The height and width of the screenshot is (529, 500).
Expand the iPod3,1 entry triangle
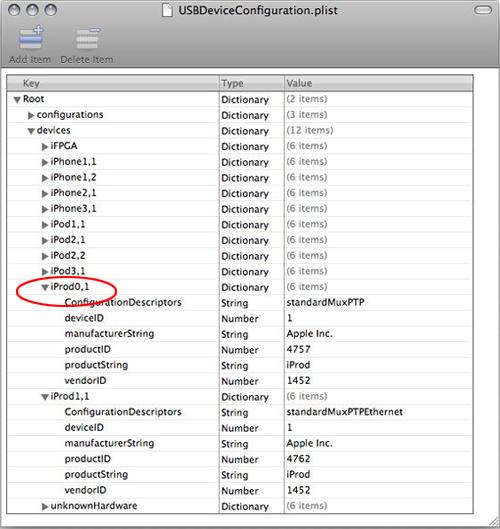coord(45,272)
